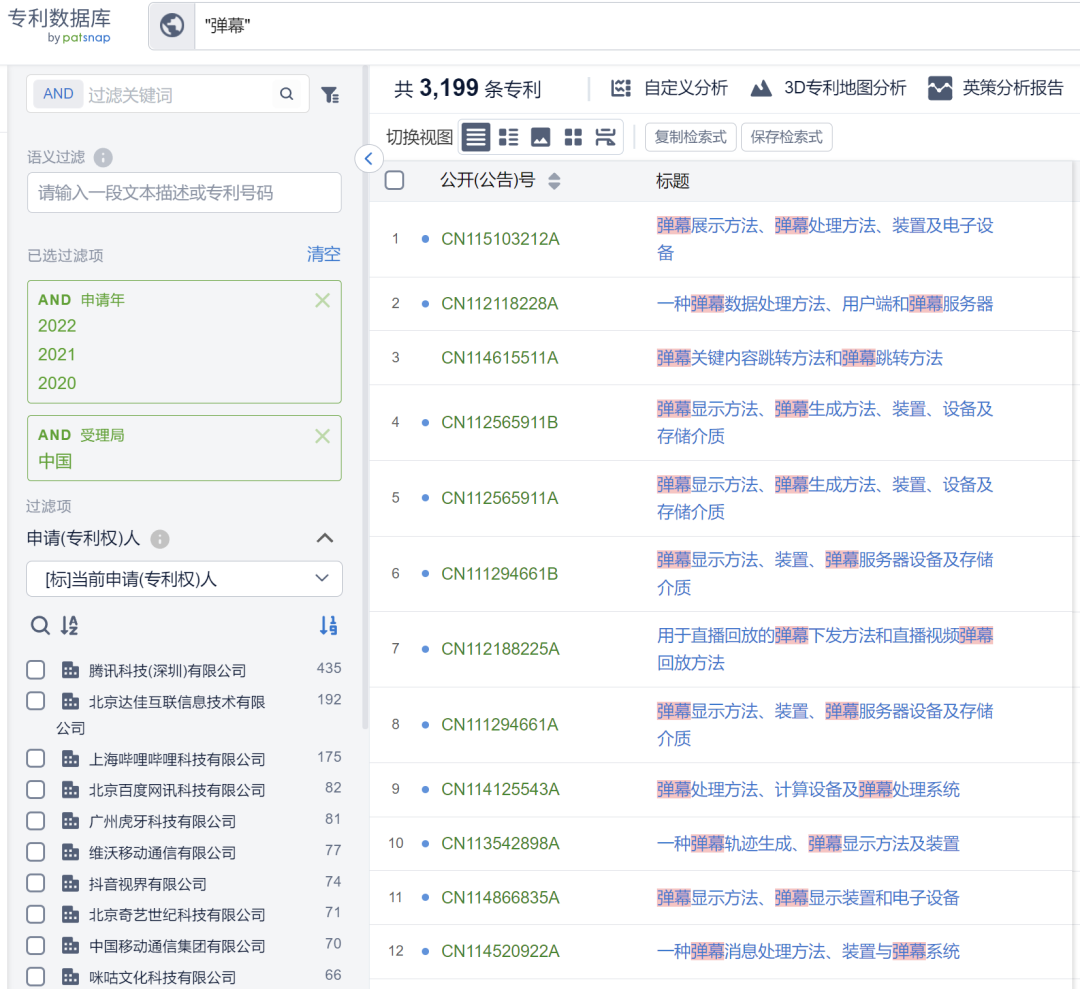
Task: Switch to the four-square grid view
Action: pyautogui.click(x=573, y=137)
